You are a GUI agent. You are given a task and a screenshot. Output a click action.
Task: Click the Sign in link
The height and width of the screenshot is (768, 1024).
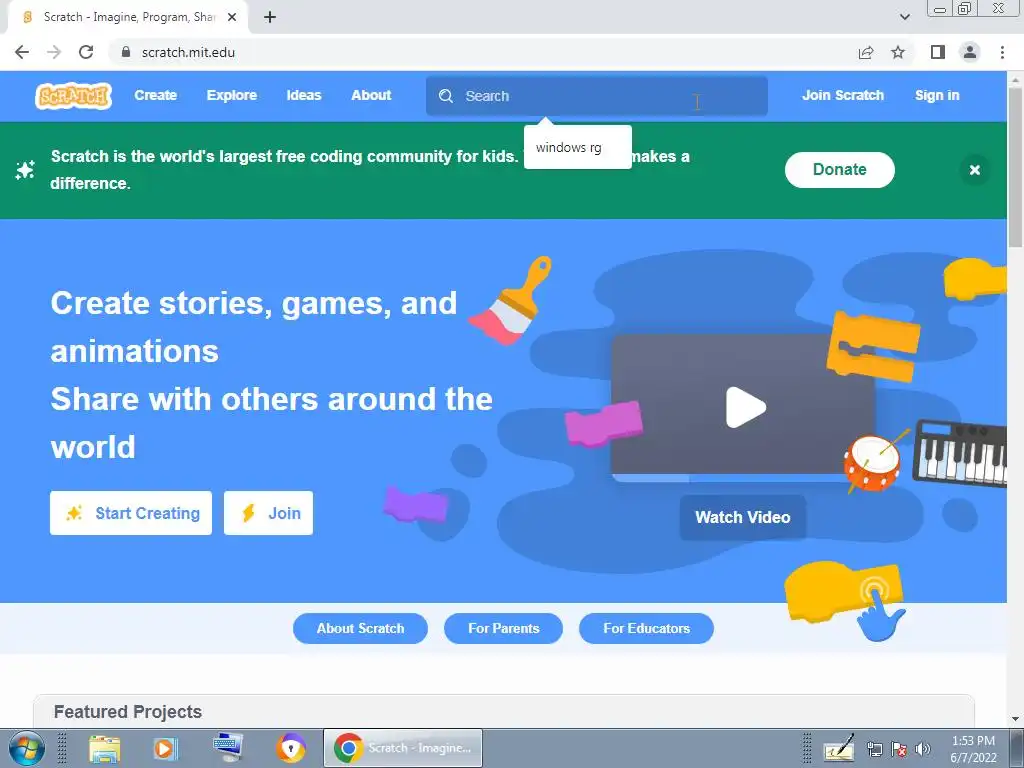click(936, 95)
